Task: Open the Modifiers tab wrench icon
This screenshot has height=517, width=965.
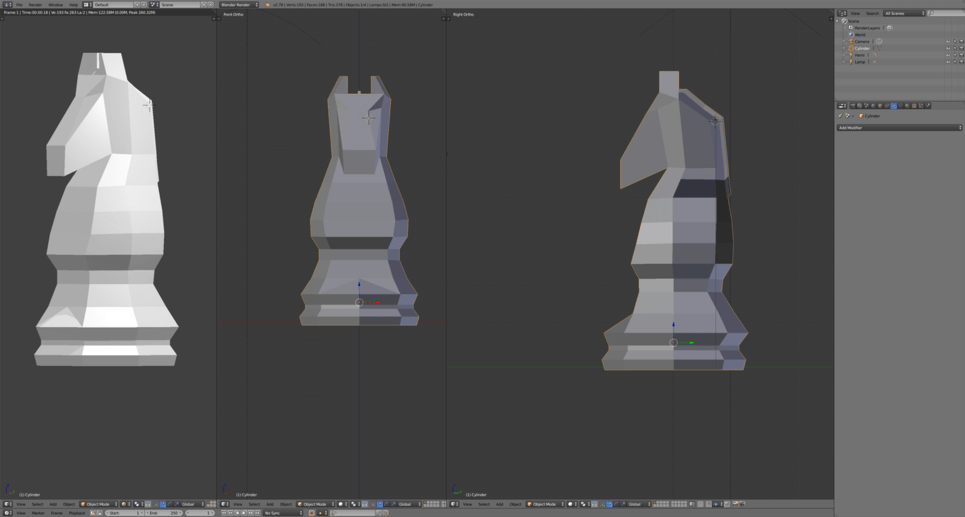Action: tap(893, 105)
